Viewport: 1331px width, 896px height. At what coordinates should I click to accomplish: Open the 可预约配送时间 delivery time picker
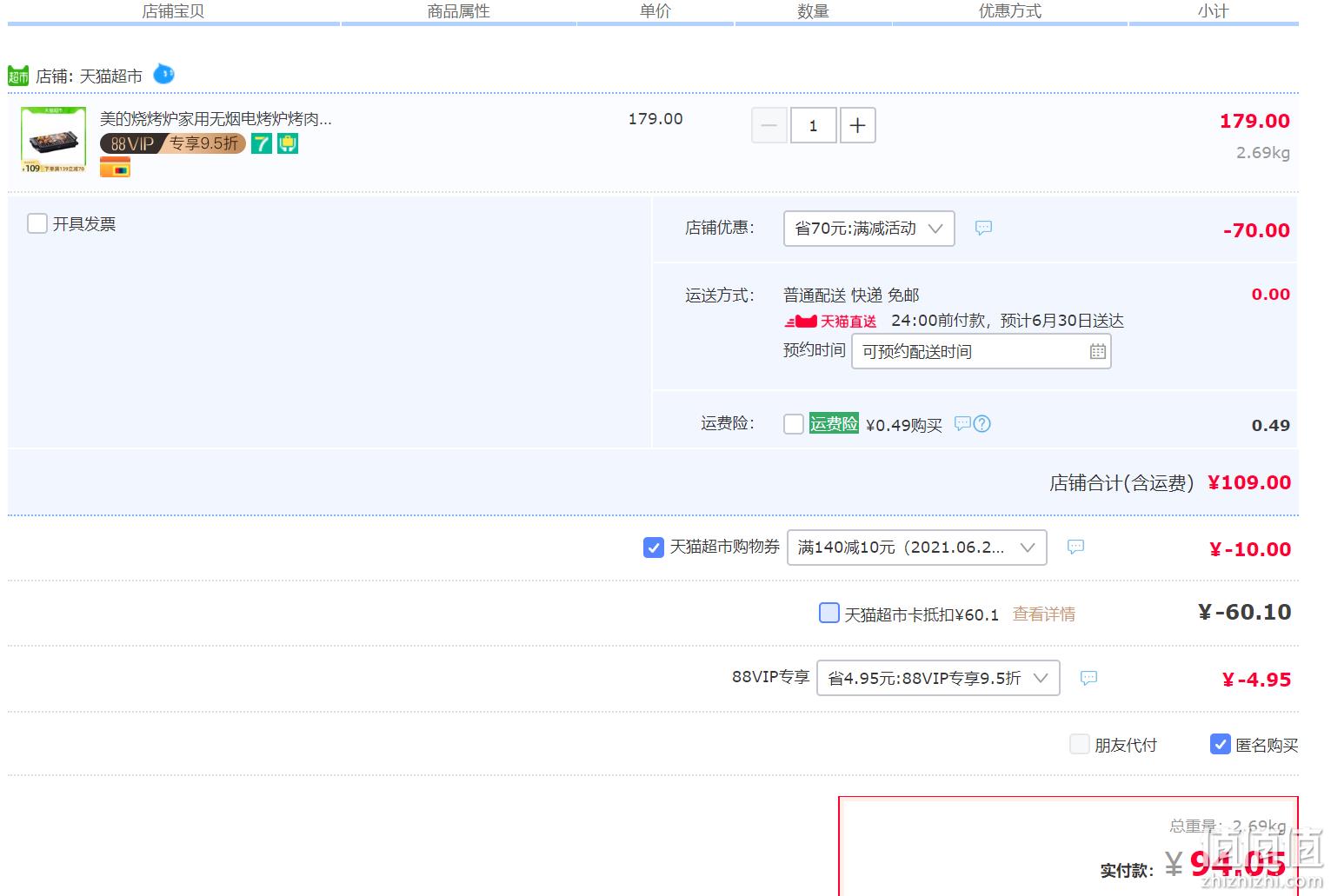[982, 351]
